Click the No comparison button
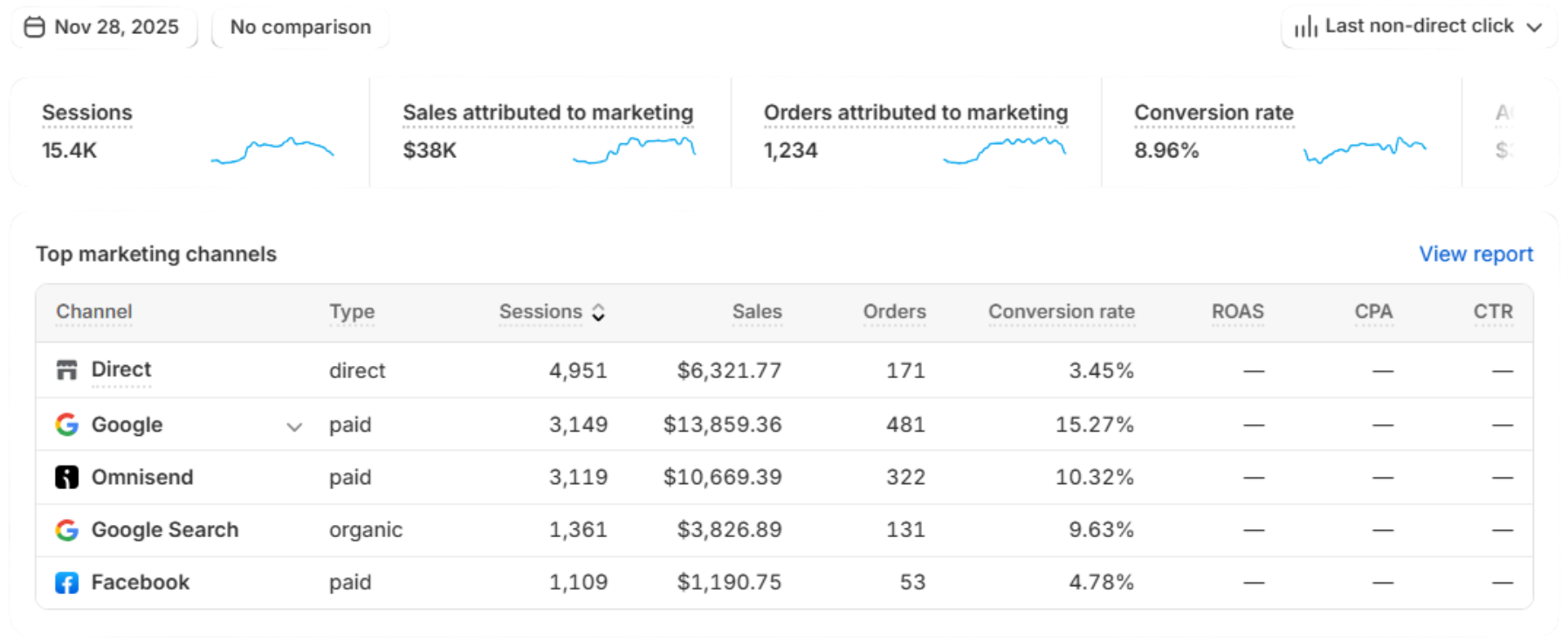1568x642 pixels. click(x=300, y=27)
